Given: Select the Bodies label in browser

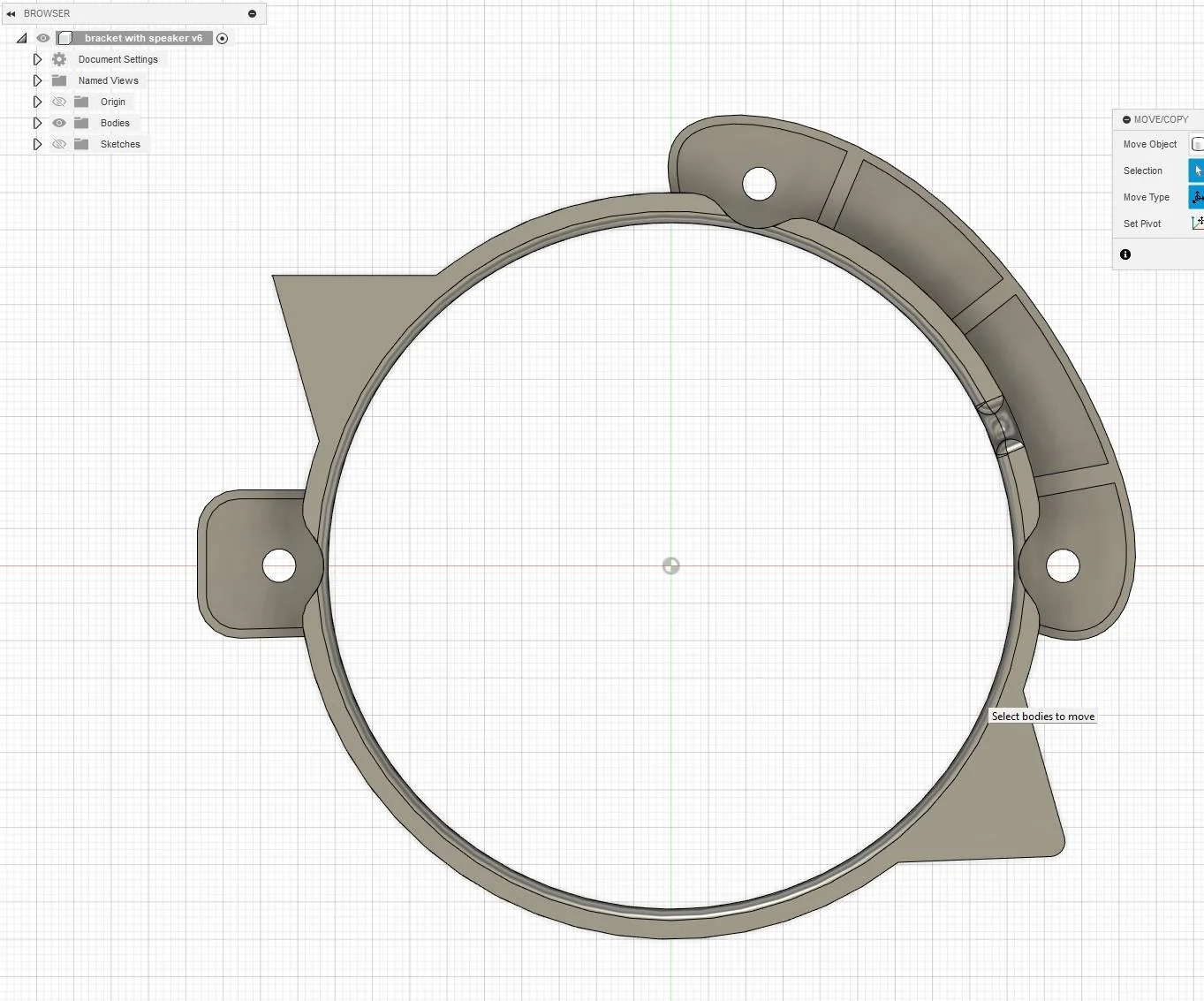Looking at the screenshot, I should click(115, 123).
